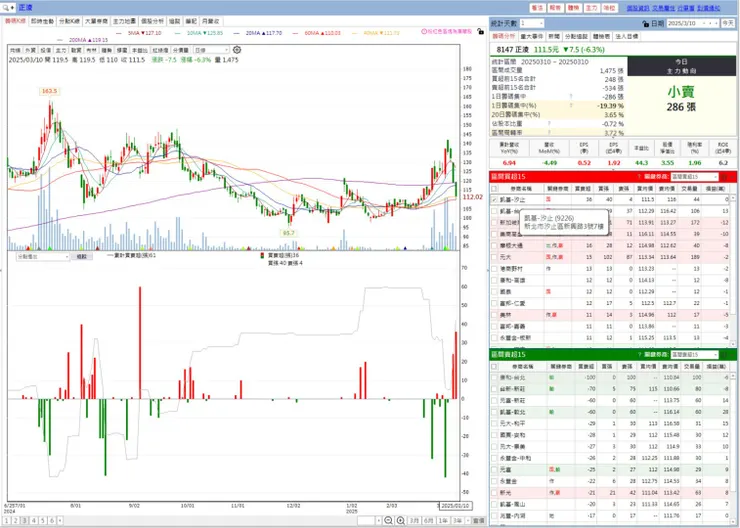Expand more pages arrow after page 6
This screenshot has width=740, height=528.
59,521
